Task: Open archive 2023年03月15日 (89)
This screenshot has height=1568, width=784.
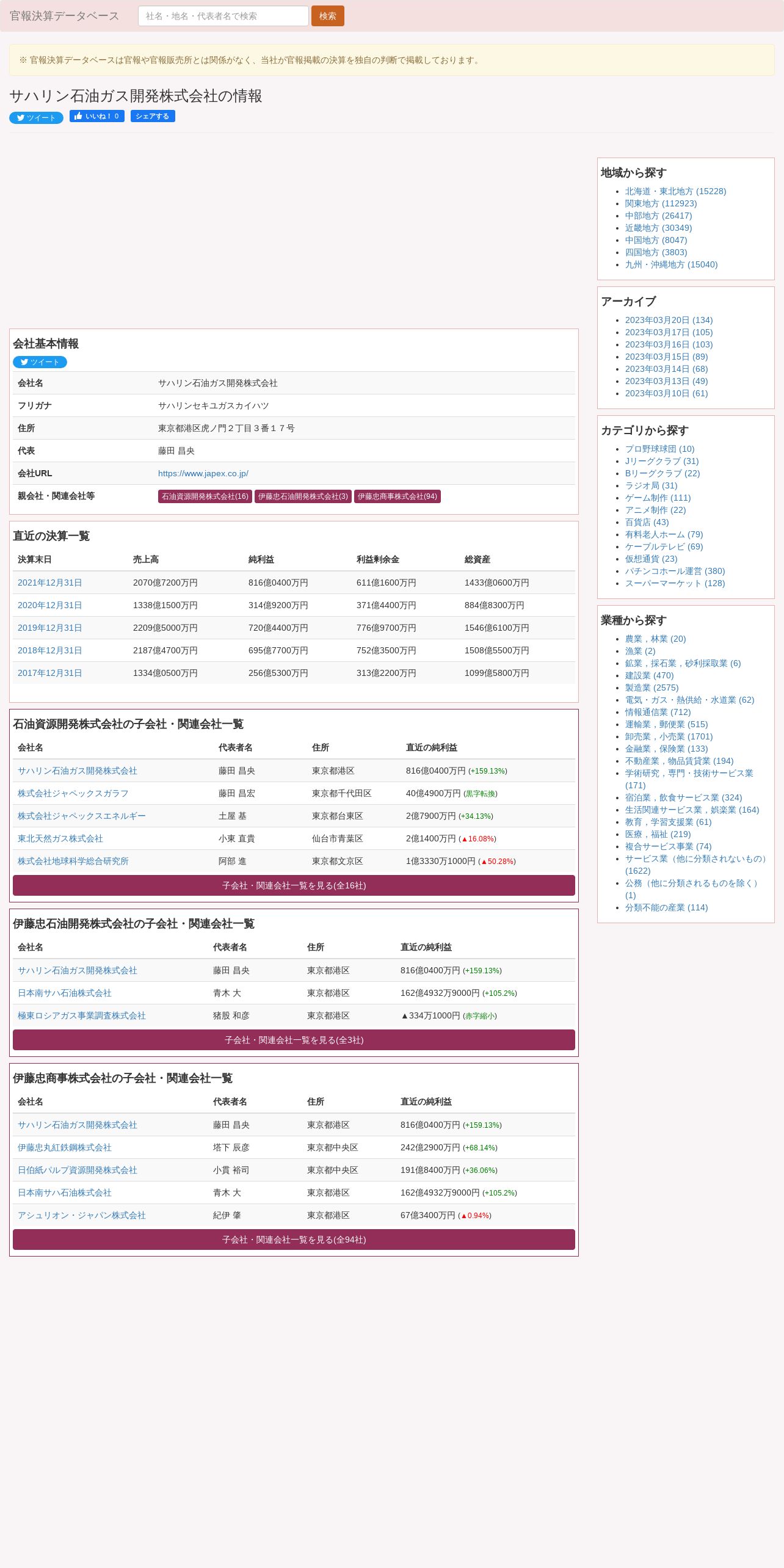Action: click(x=666, y=357)
